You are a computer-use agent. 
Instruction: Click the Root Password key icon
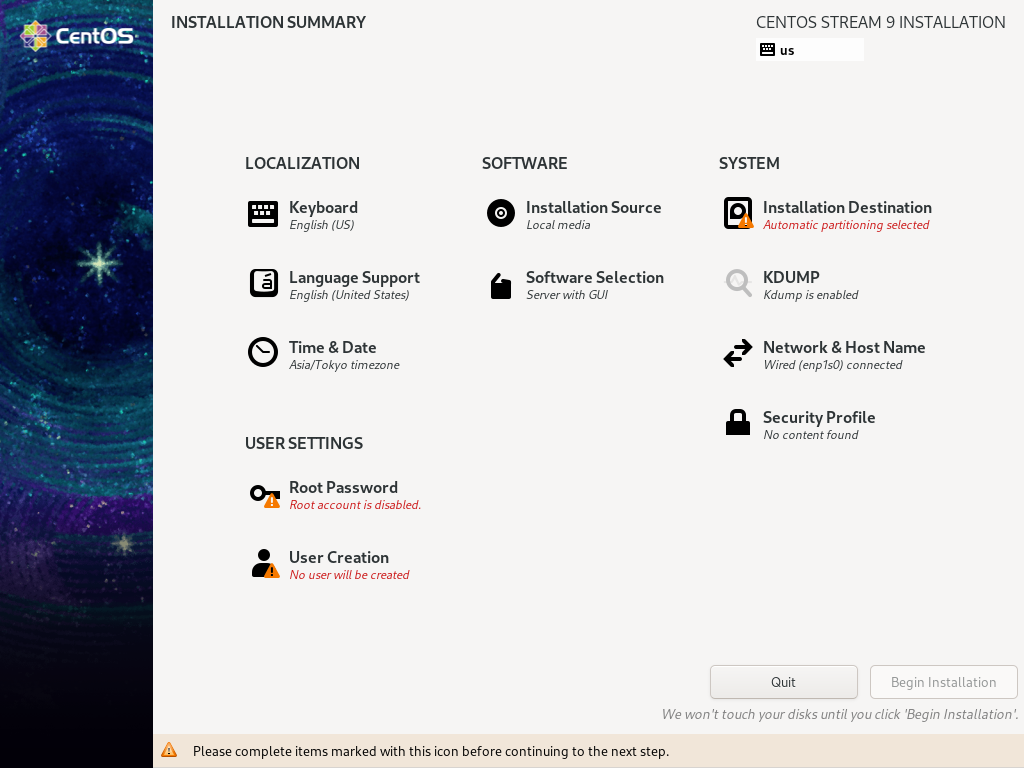pyautogui.click(x=264, y=494)
